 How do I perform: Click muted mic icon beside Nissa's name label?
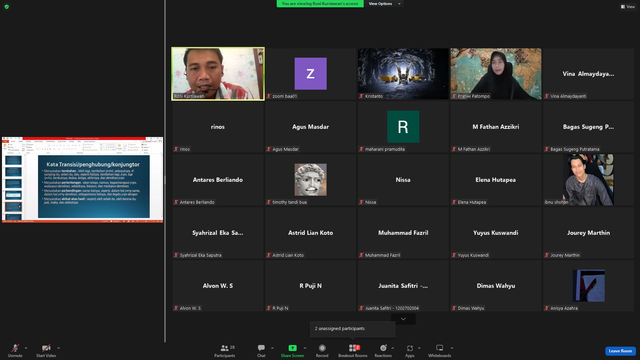point(361,202)
